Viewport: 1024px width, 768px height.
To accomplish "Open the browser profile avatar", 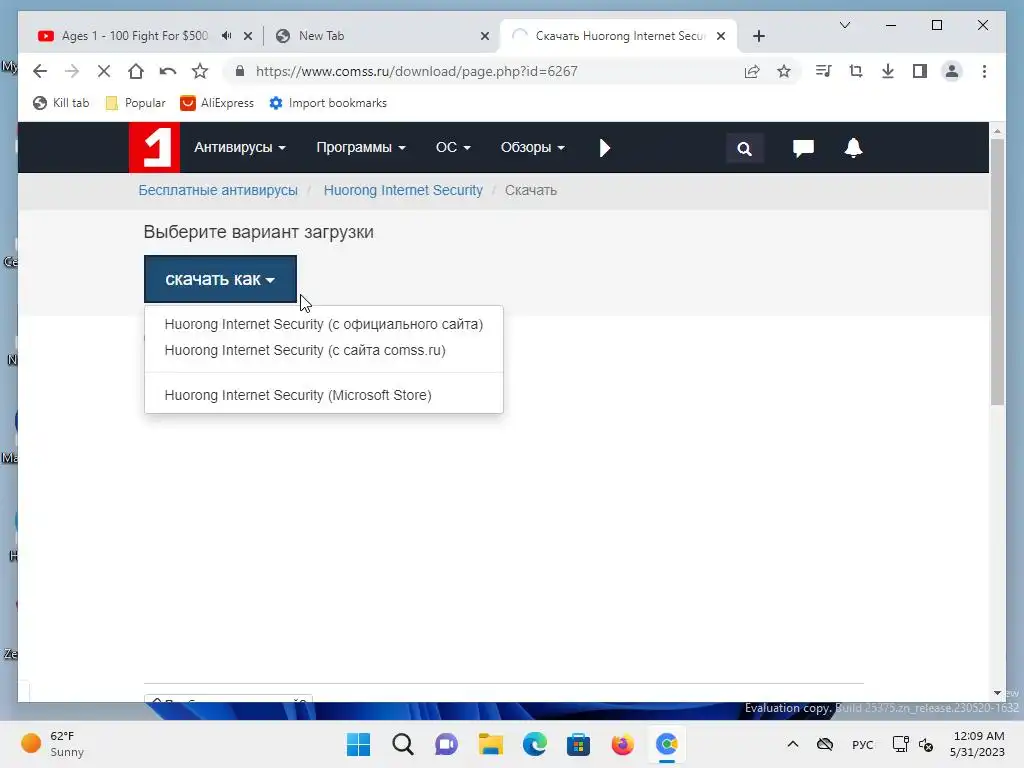I will 952,71.
